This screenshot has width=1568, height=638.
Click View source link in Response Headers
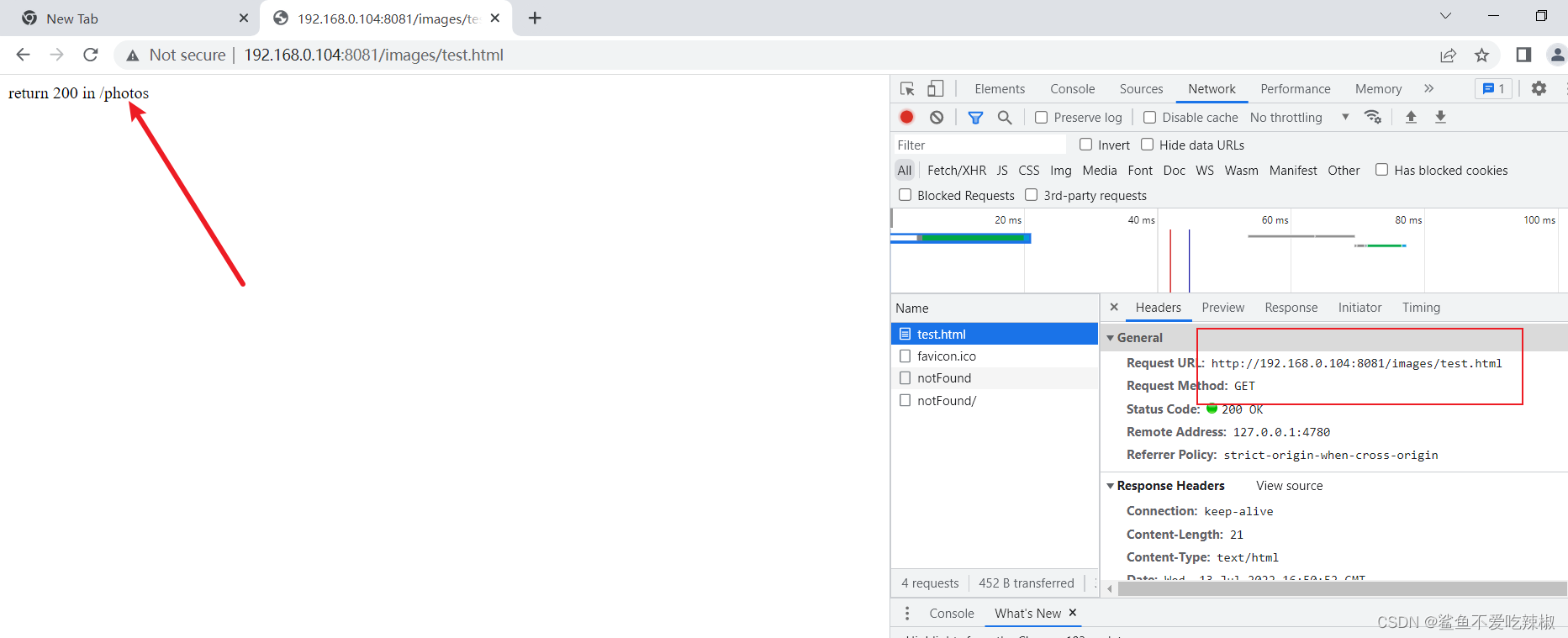tap(1289, 486)
